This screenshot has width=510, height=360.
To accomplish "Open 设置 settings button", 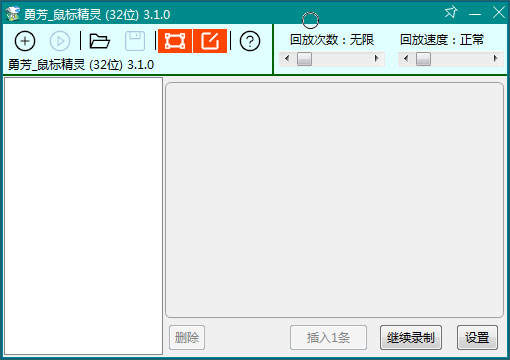I will 477,338.
